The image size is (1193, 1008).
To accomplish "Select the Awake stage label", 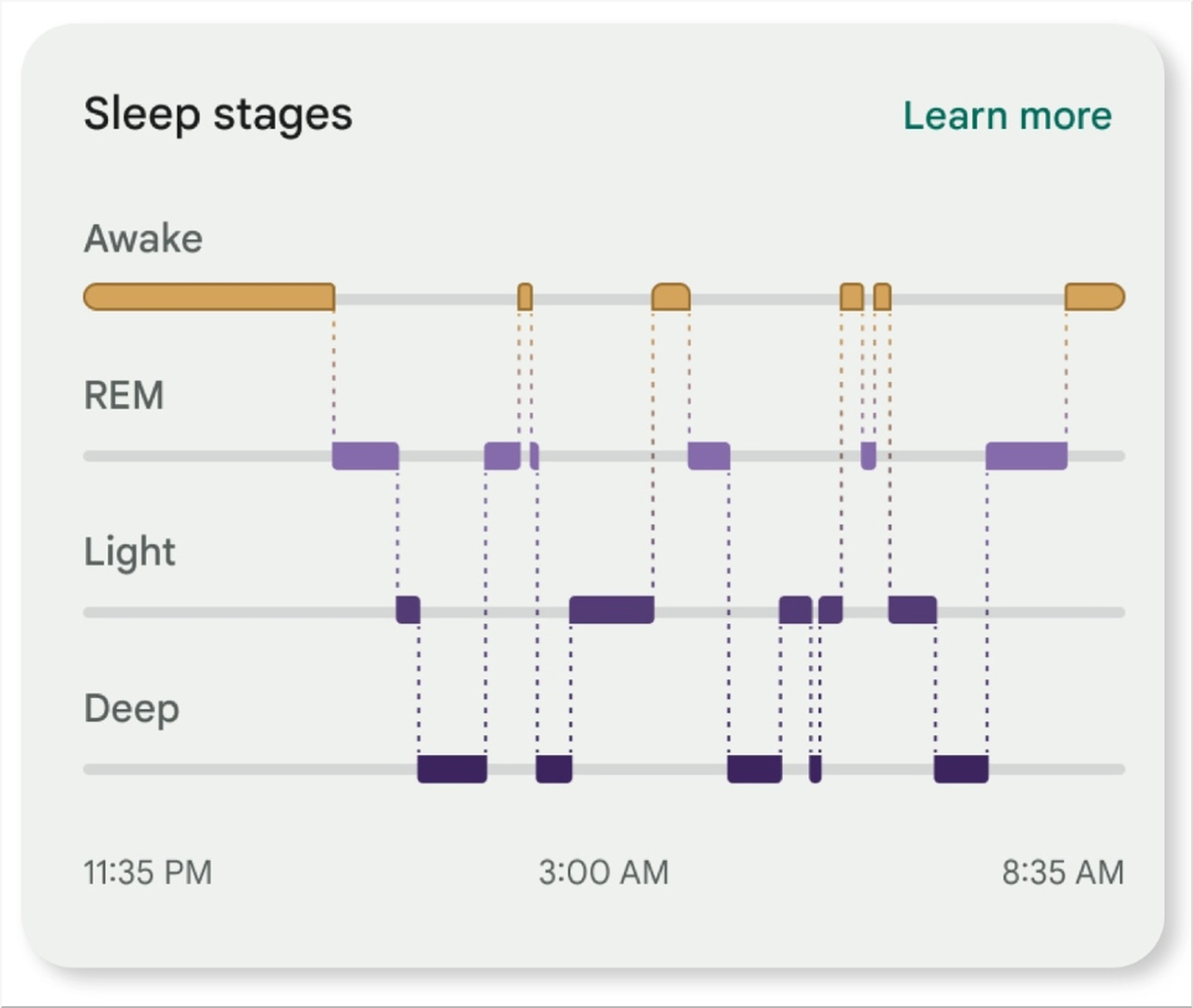I will [x=144, y=238].
